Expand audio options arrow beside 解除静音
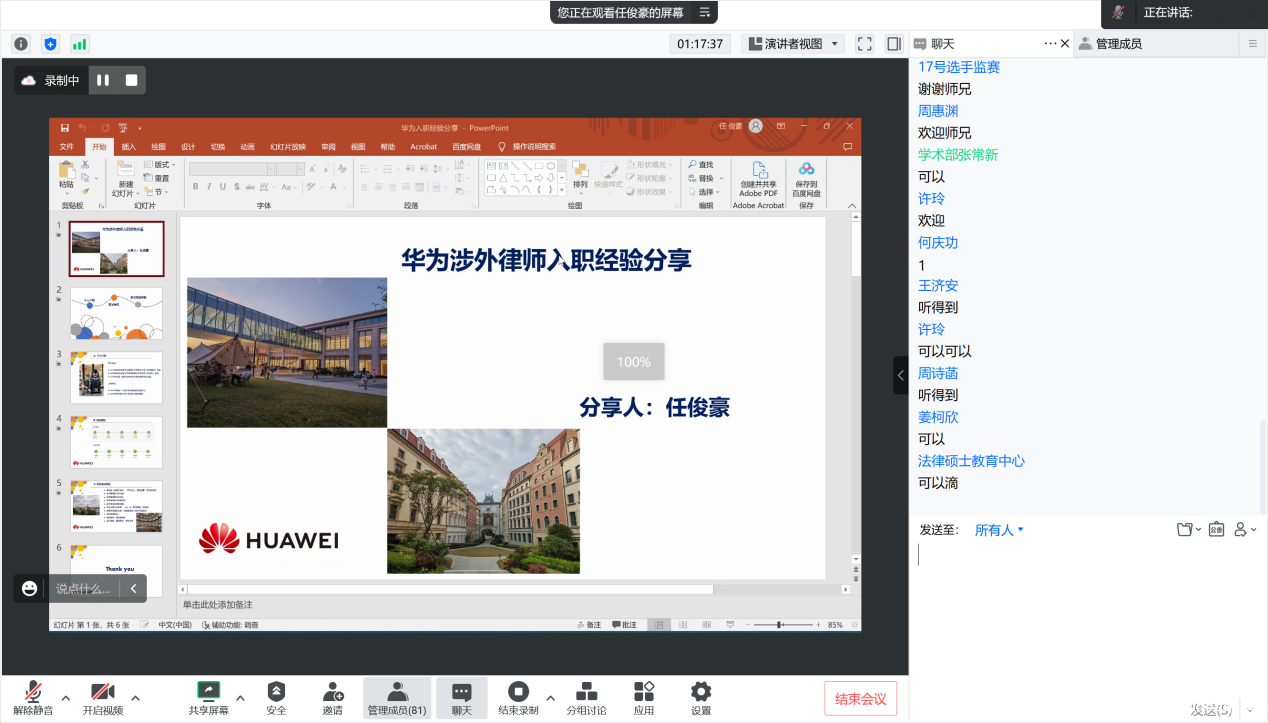1268x723 pixels. point(66,697)
